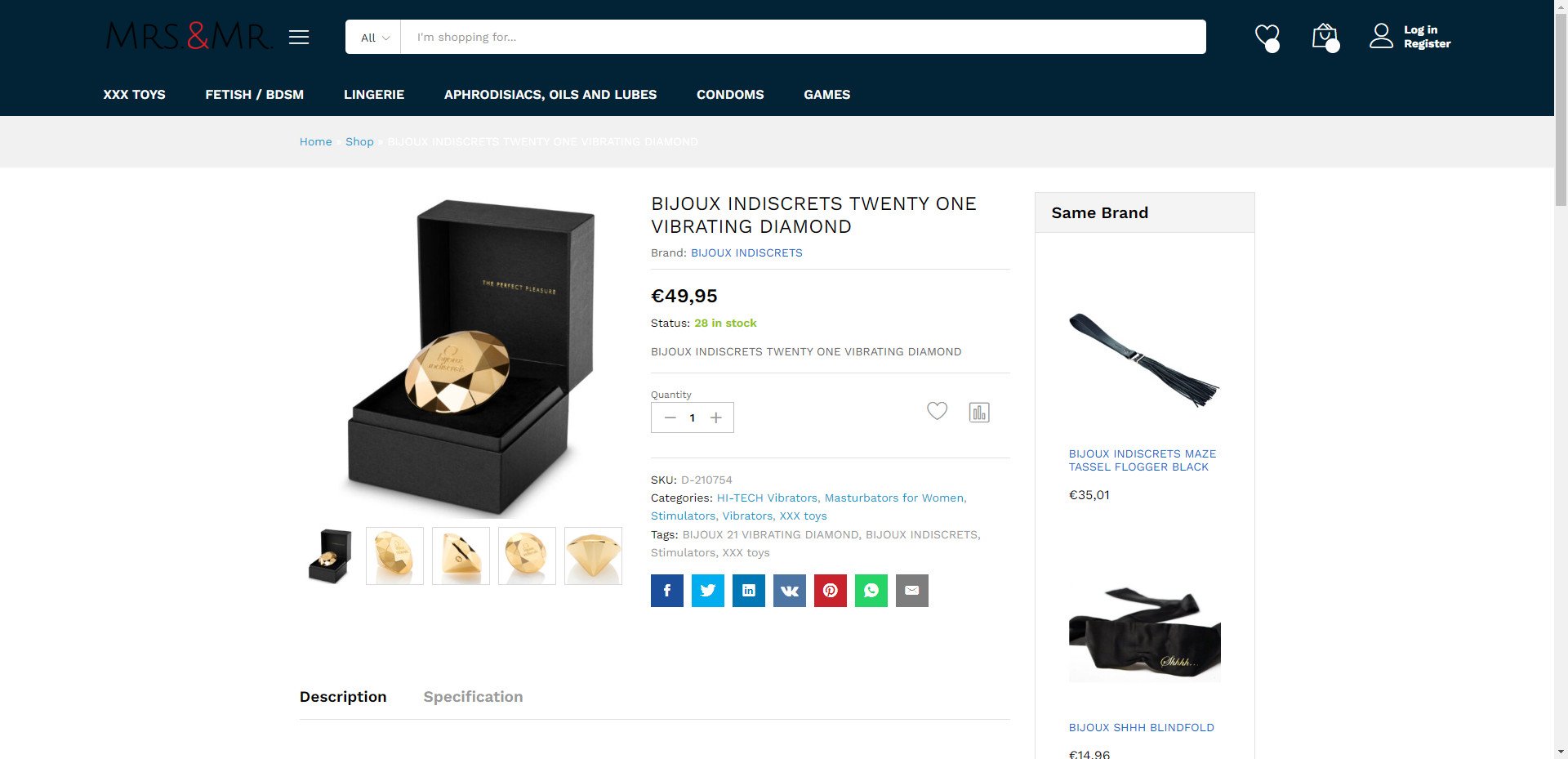This screenshot has width=1568, height=759.
Task: Open the LINGERIE menu
Action: (374, 95)
